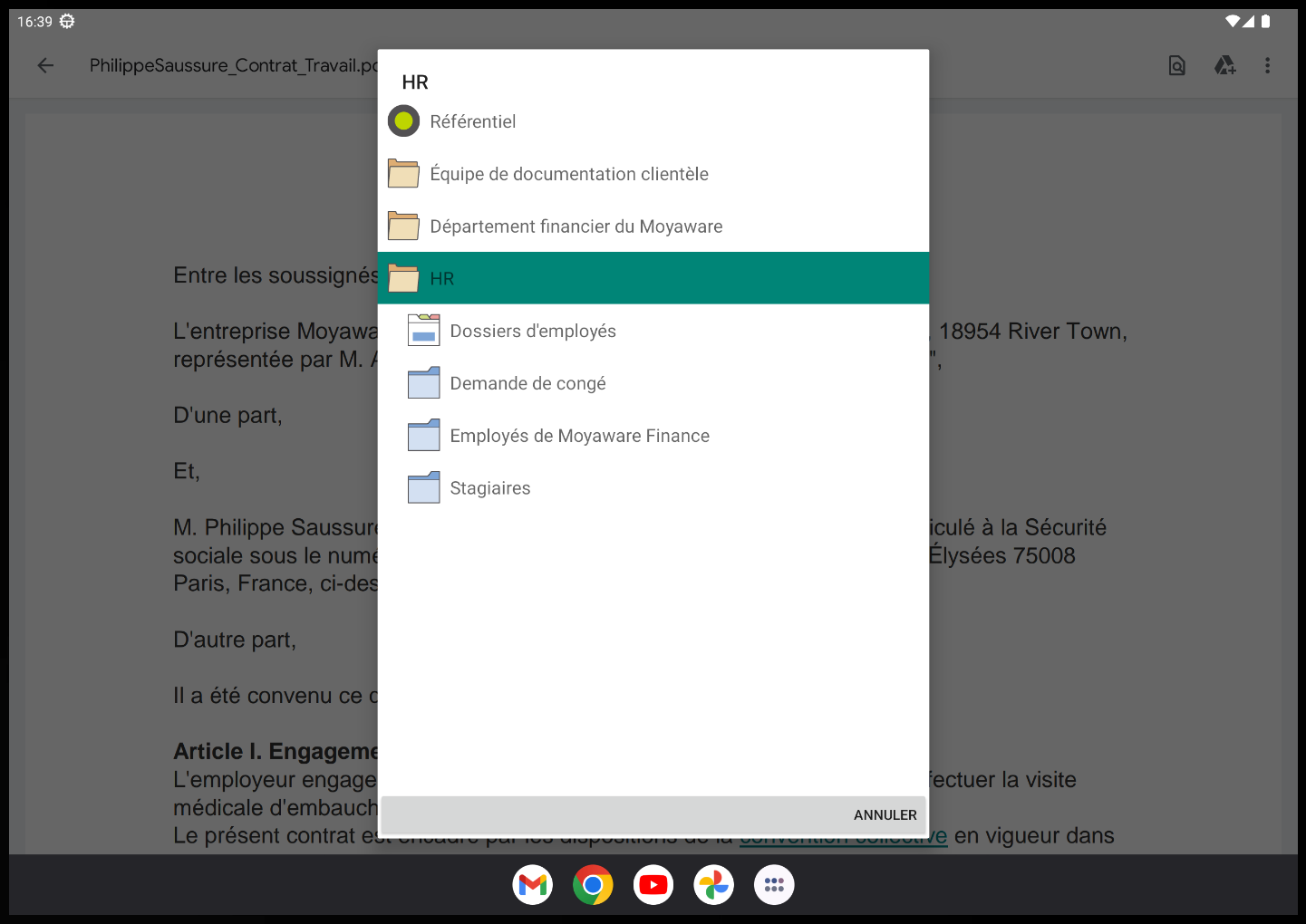
Task: Open Employés de Moyaware Finance folder
Action: coord(653,436)
